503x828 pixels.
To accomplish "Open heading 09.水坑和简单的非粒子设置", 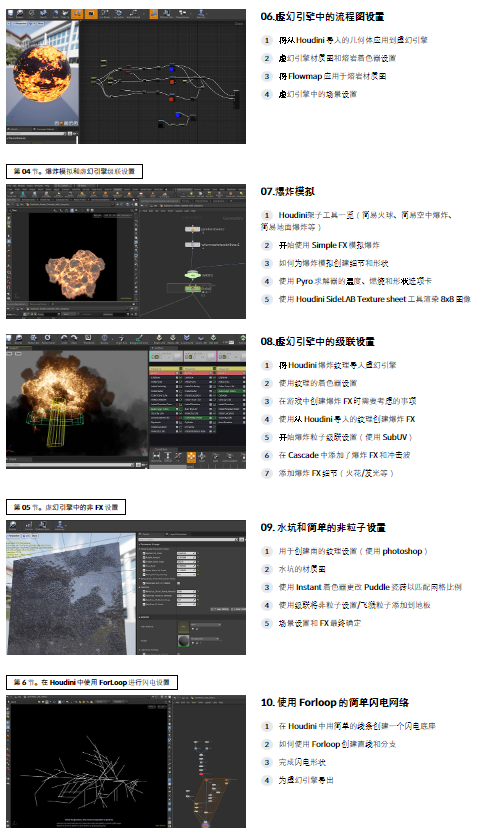I will click(323, 528).
